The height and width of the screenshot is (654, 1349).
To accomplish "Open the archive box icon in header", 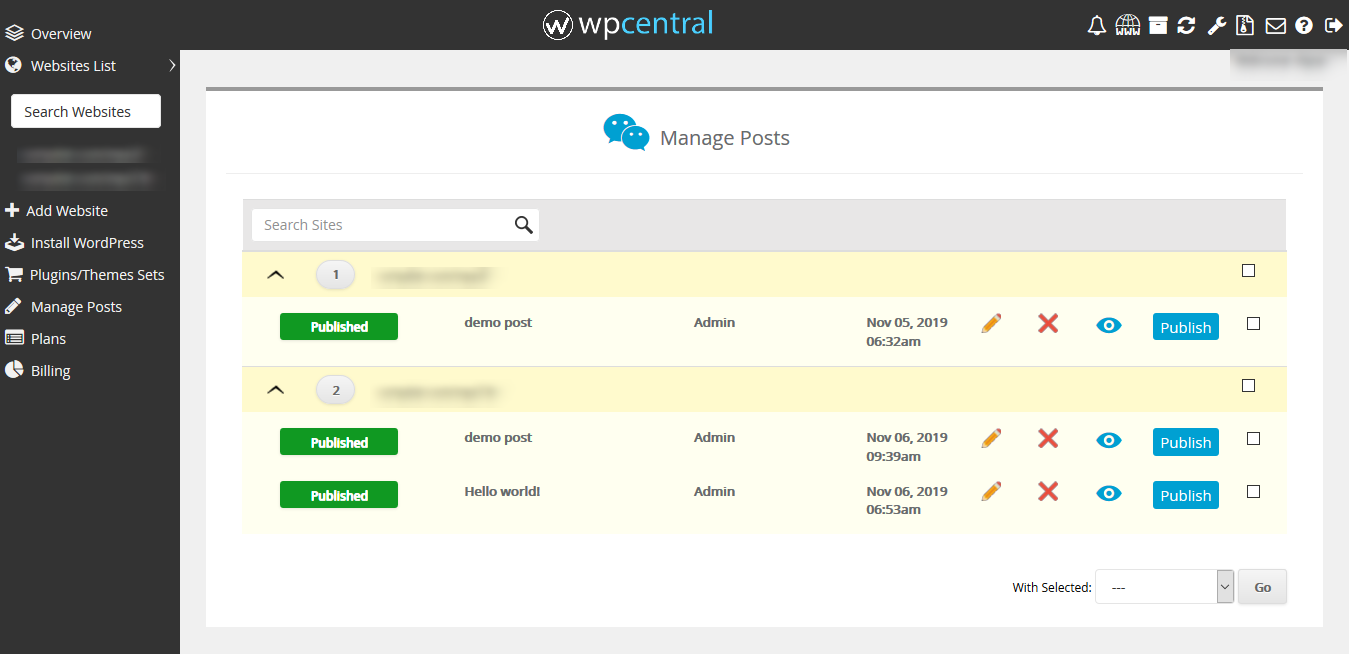I will tap(1158, 25).
